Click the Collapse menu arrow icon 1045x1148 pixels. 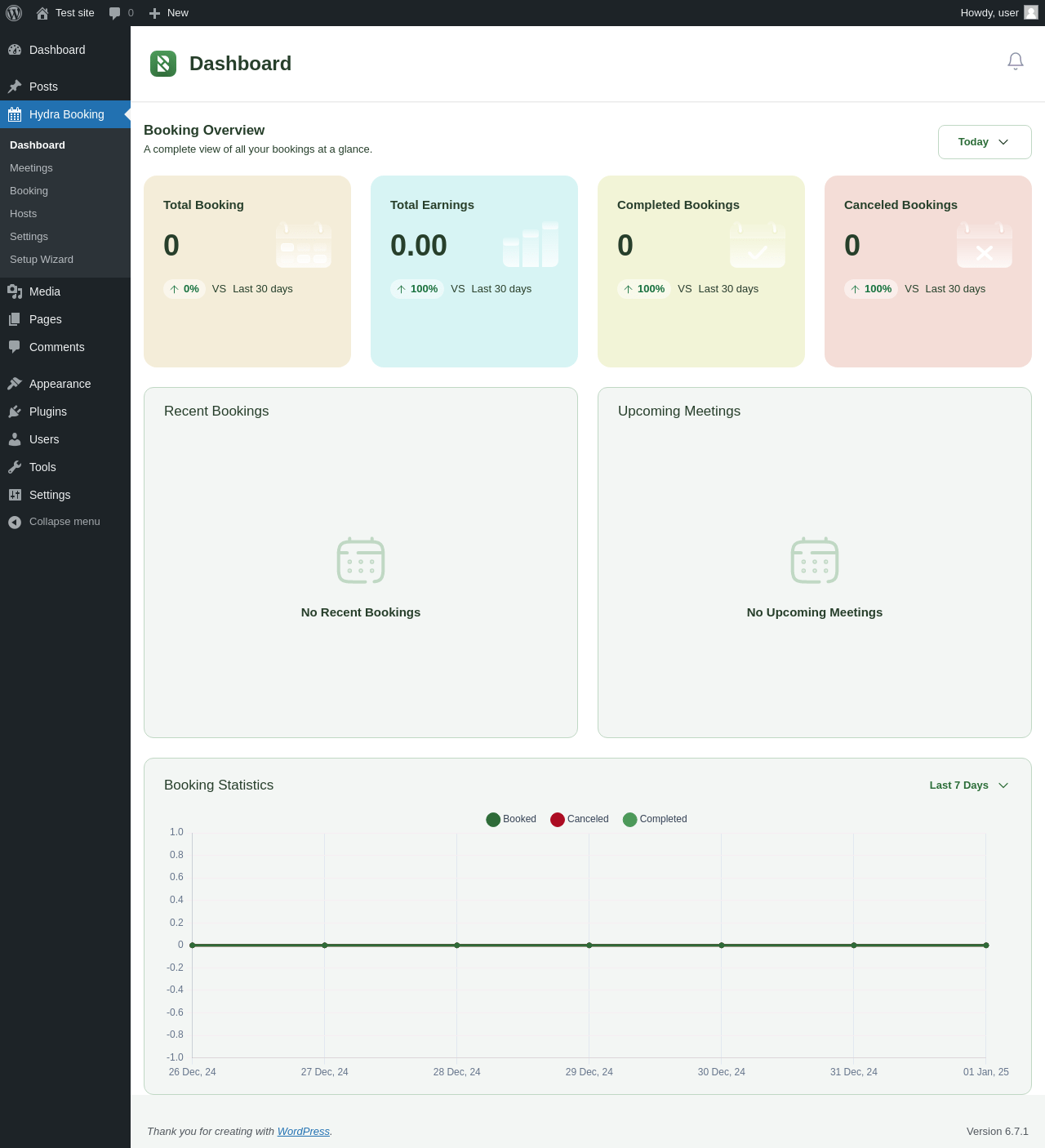15,522
